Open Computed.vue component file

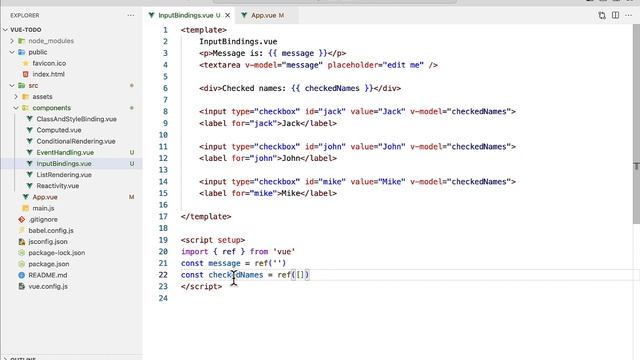click(59, 130)
